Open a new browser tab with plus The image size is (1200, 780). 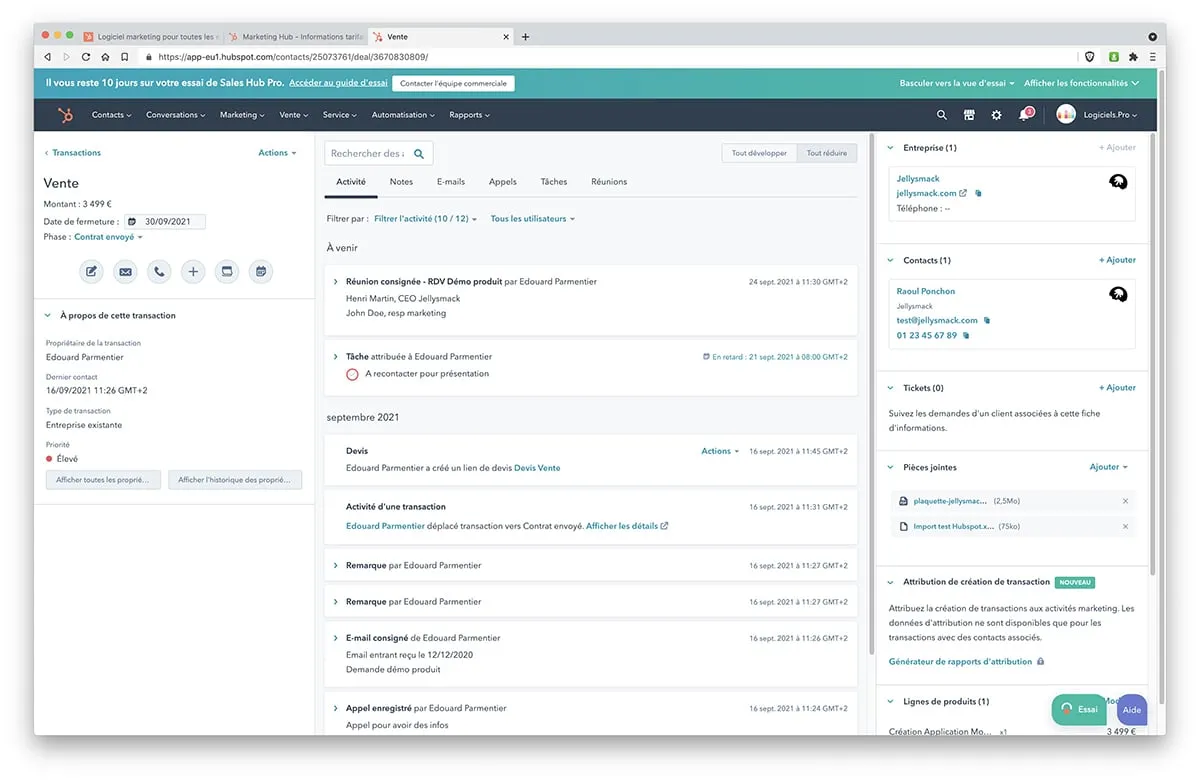(526, 37)
